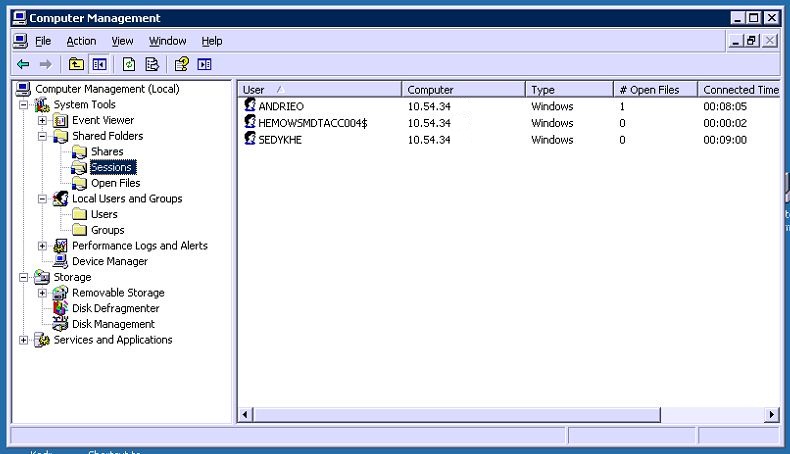Open the Action menu
The width and height of the screenshot is (790, 454).
(81, 41)
